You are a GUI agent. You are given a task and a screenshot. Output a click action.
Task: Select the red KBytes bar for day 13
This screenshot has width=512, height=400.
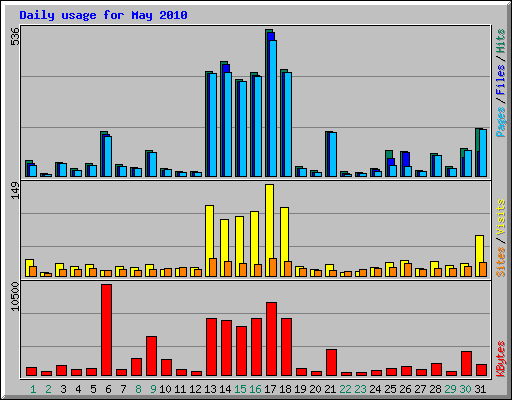pyautogui.click(x=211, y=347)
